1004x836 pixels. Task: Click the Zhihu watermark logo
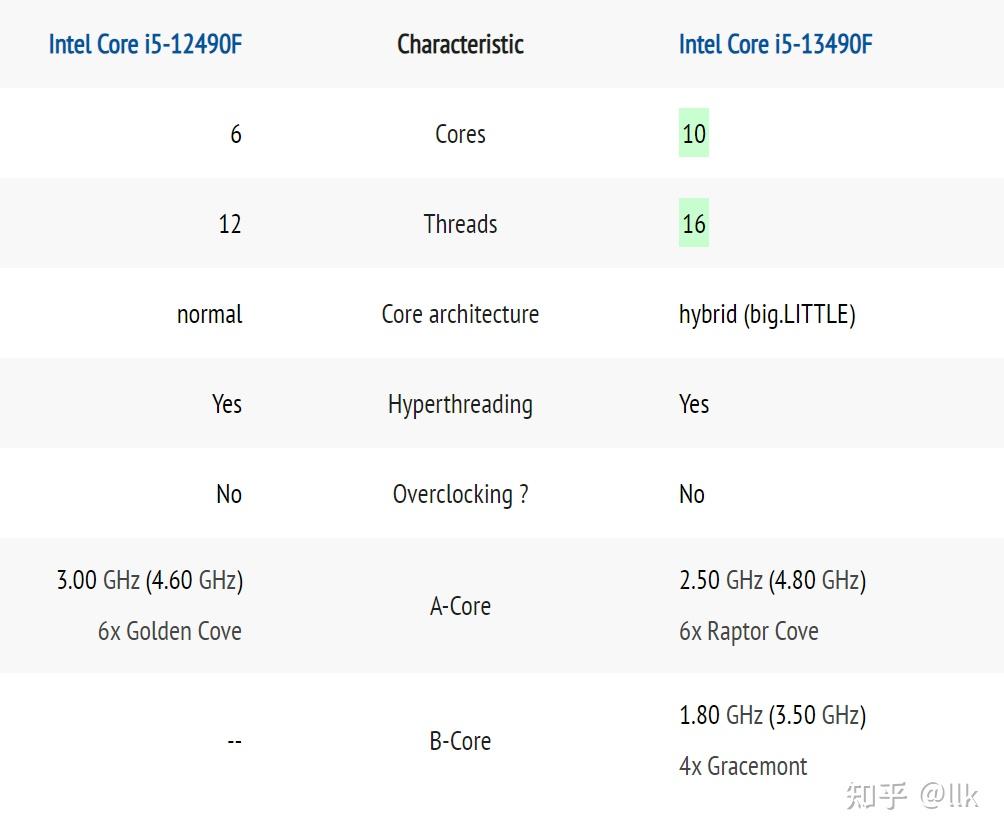(876, 796)
